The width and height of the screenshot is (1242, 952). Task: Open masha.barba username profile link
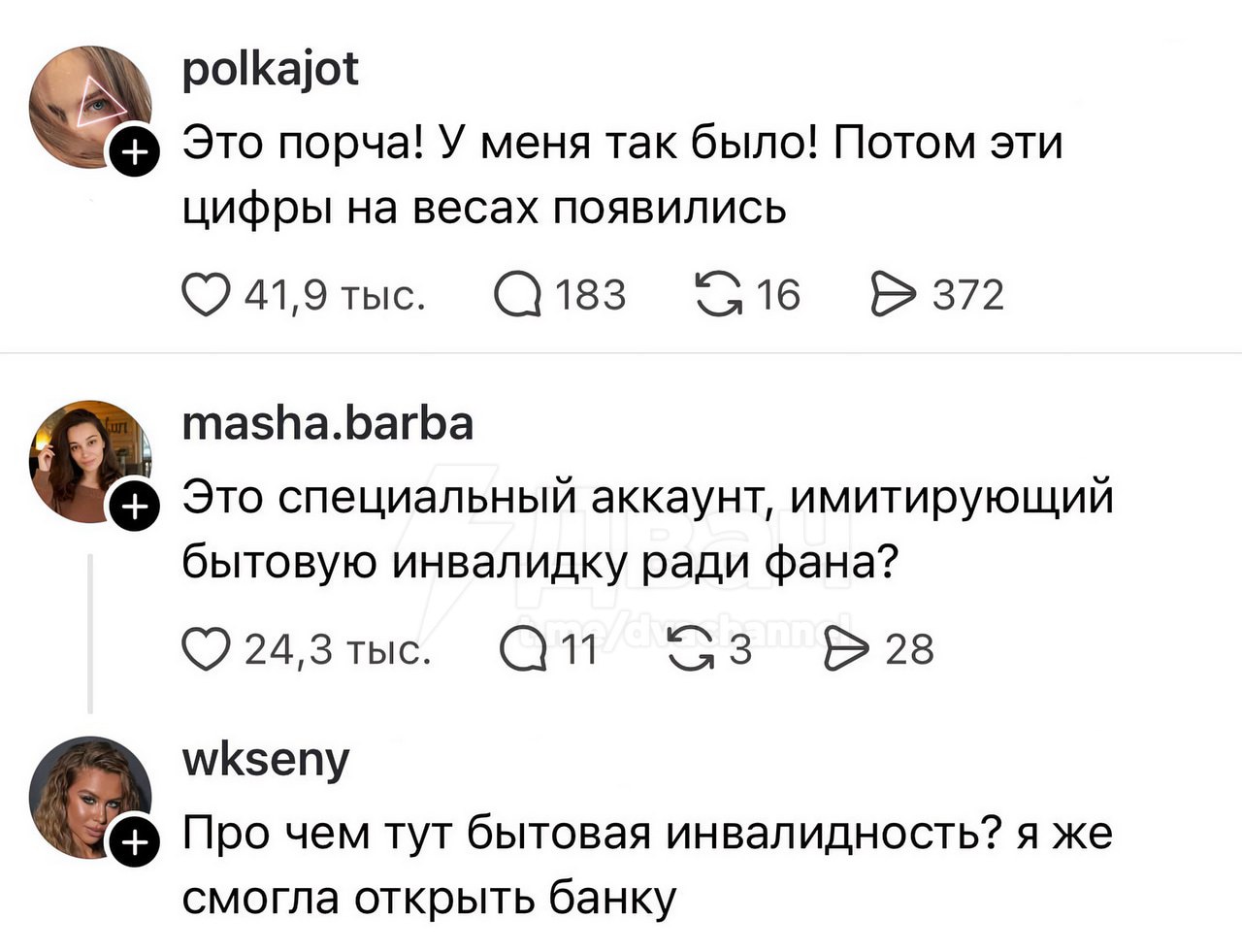pos(328,424)
